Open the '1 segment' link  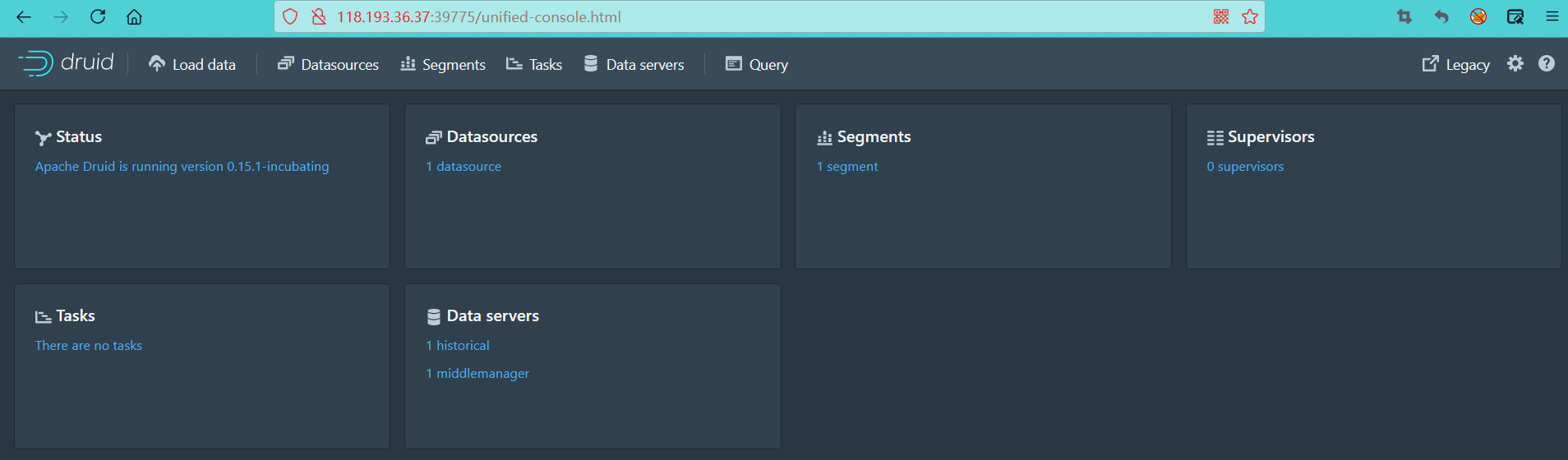click(x=847, y=167)
